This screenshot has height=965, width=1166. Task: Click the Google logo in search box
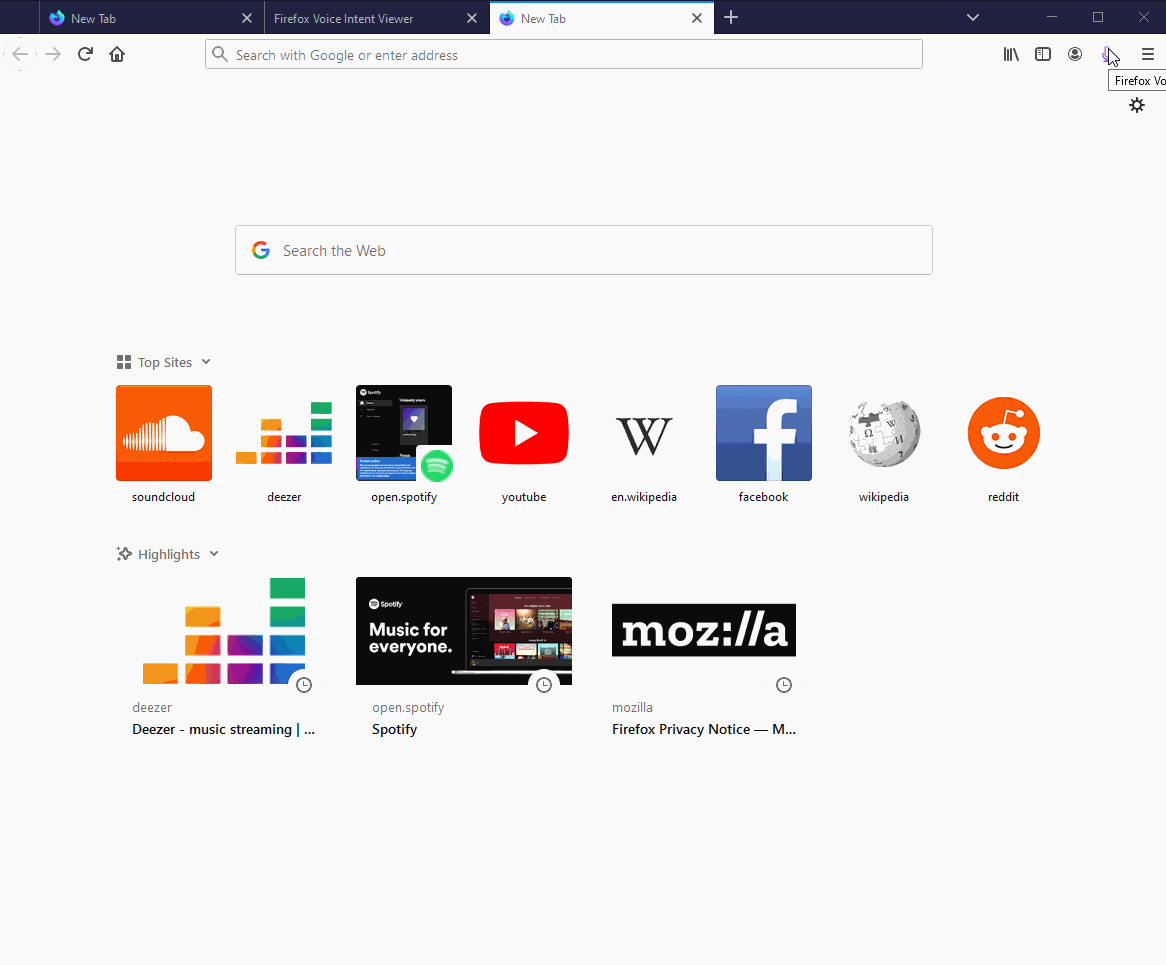click(260, 251)
